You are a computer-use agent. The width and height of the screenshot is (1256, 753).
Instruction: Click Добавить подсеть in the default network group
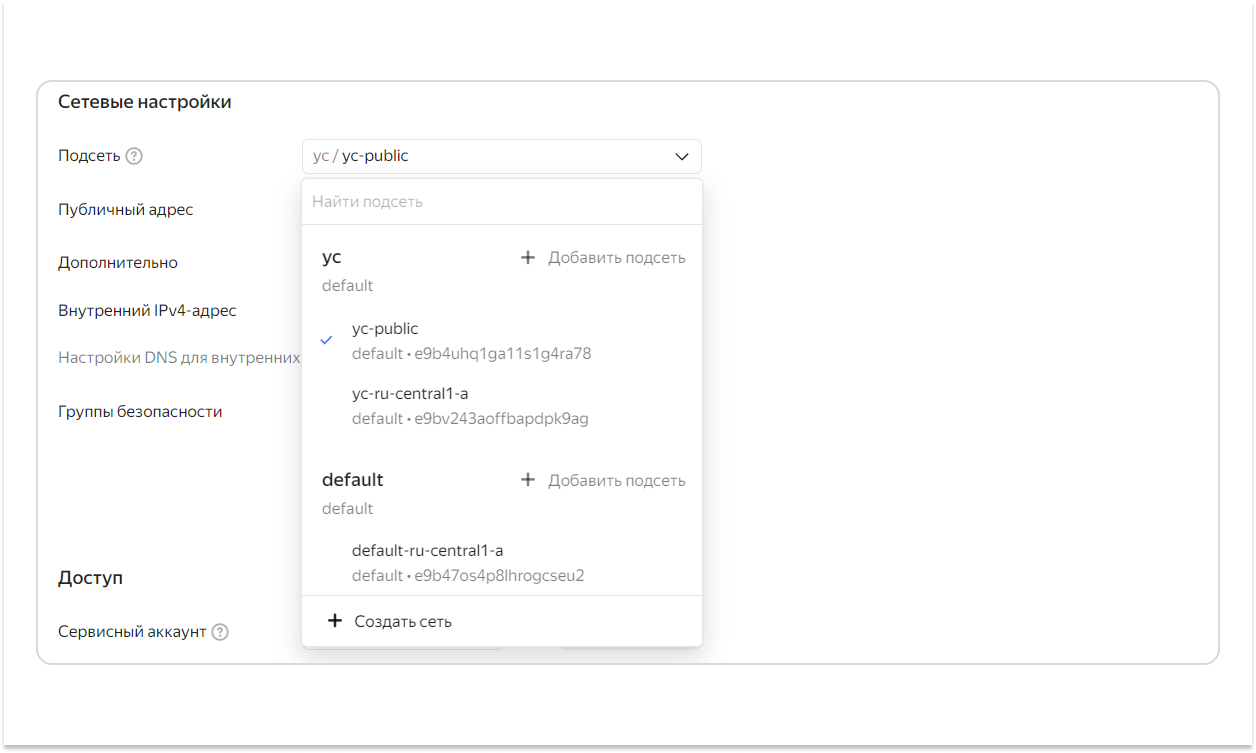point(616,480)
